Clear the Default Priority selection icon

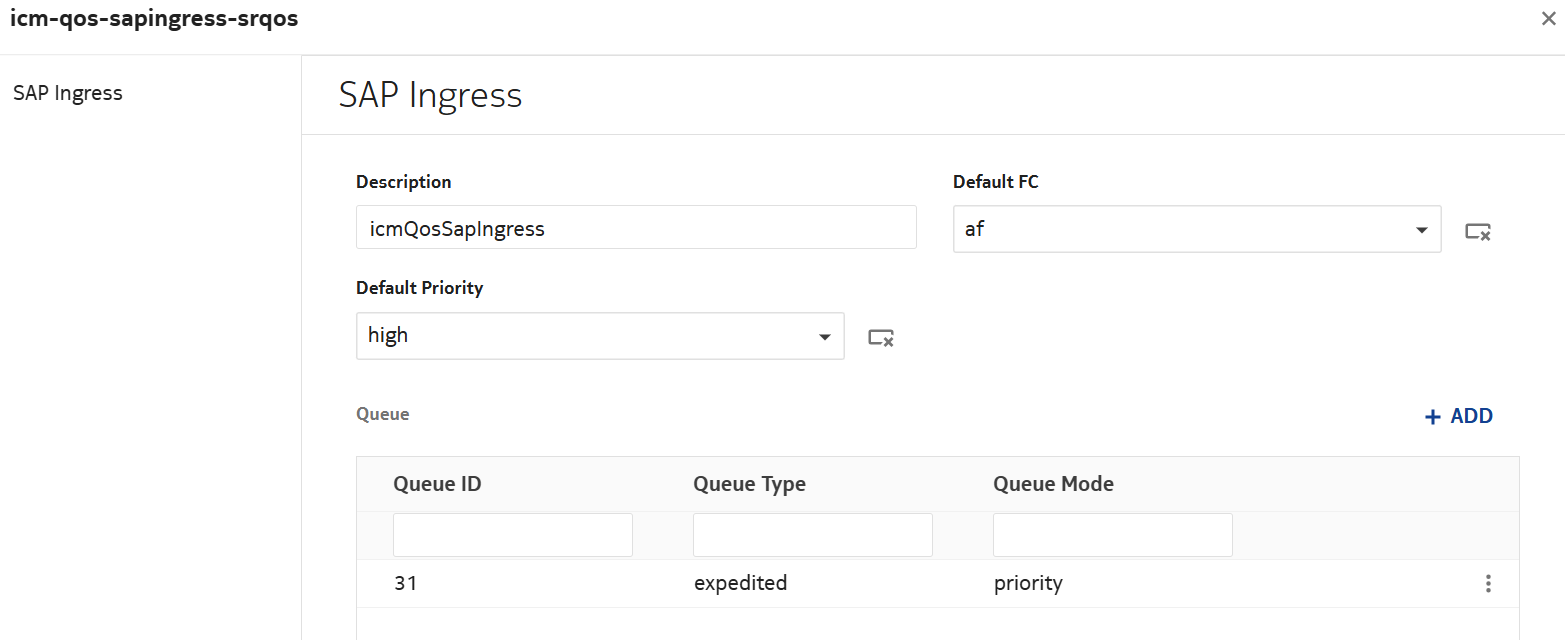(x=880, y=338)
